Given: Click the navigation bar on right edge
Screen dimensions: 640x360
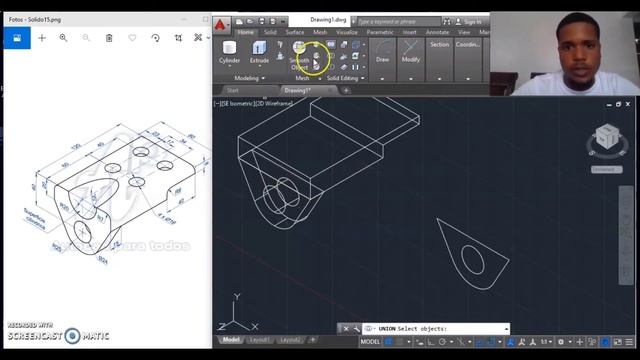Looking at the screenshot, I should pyautogui.click(x=626, y=235).
